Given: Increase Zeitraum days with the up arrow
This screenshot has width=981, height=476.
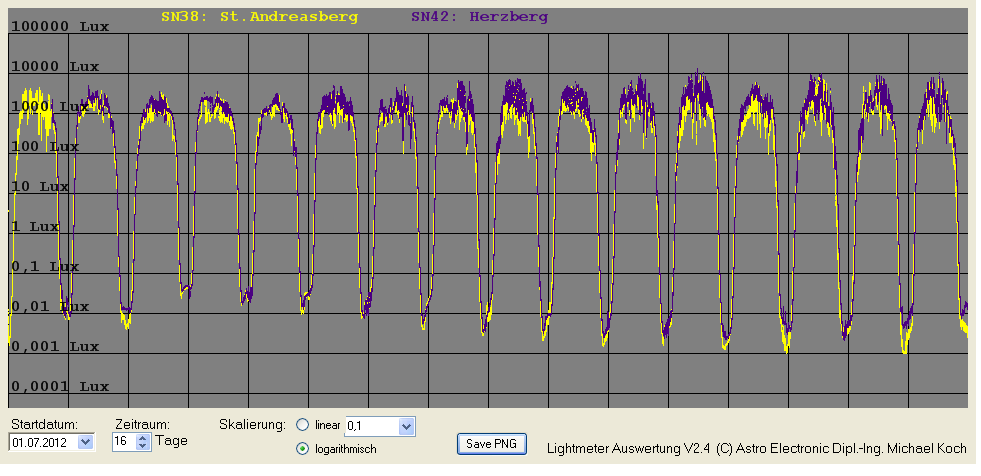Looking at the screenshot, I should pyautogui.click(x=143, y=436).
